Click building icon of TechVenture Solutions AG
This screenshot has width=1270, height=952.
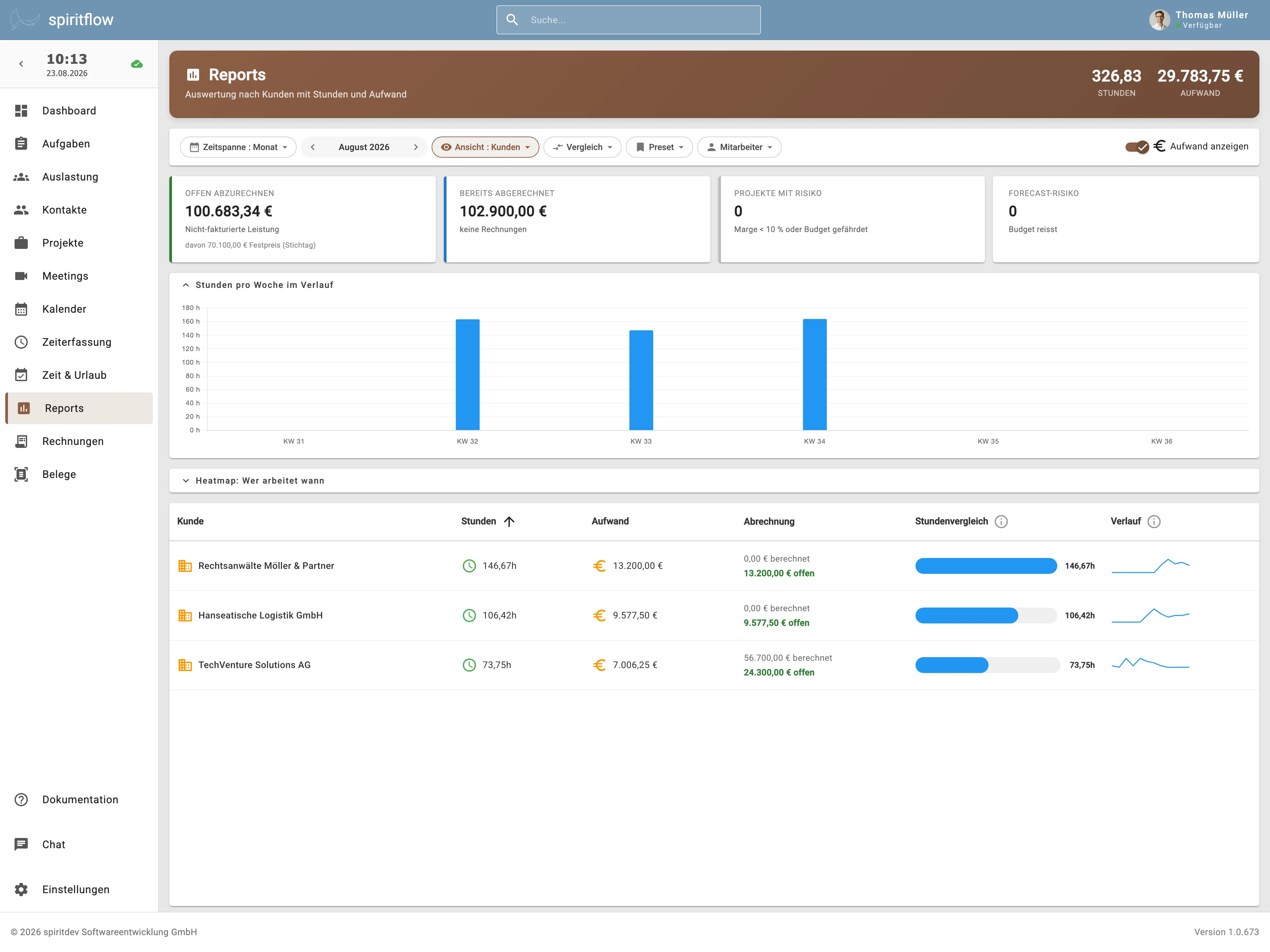tap(185, 665)
